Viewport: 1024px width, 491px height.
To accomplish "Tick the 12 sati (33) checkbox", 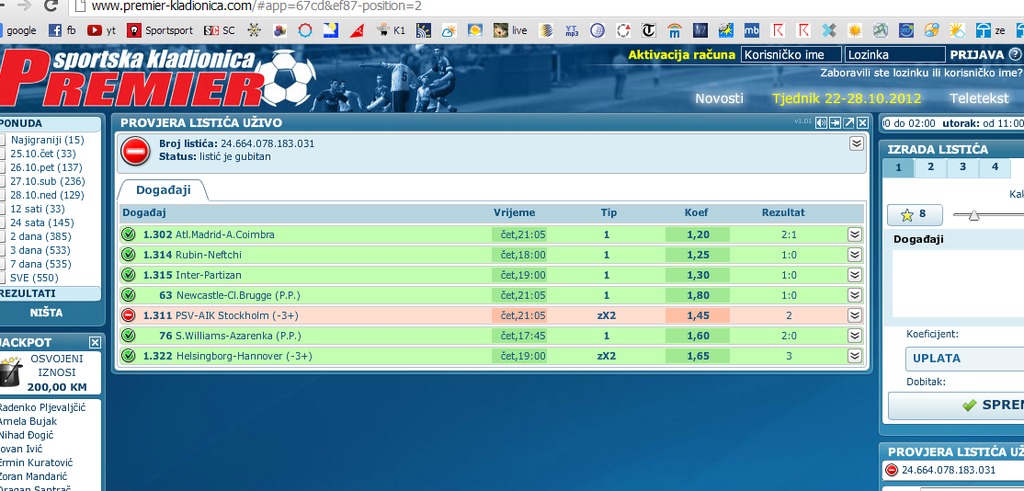I will (3, 209).
